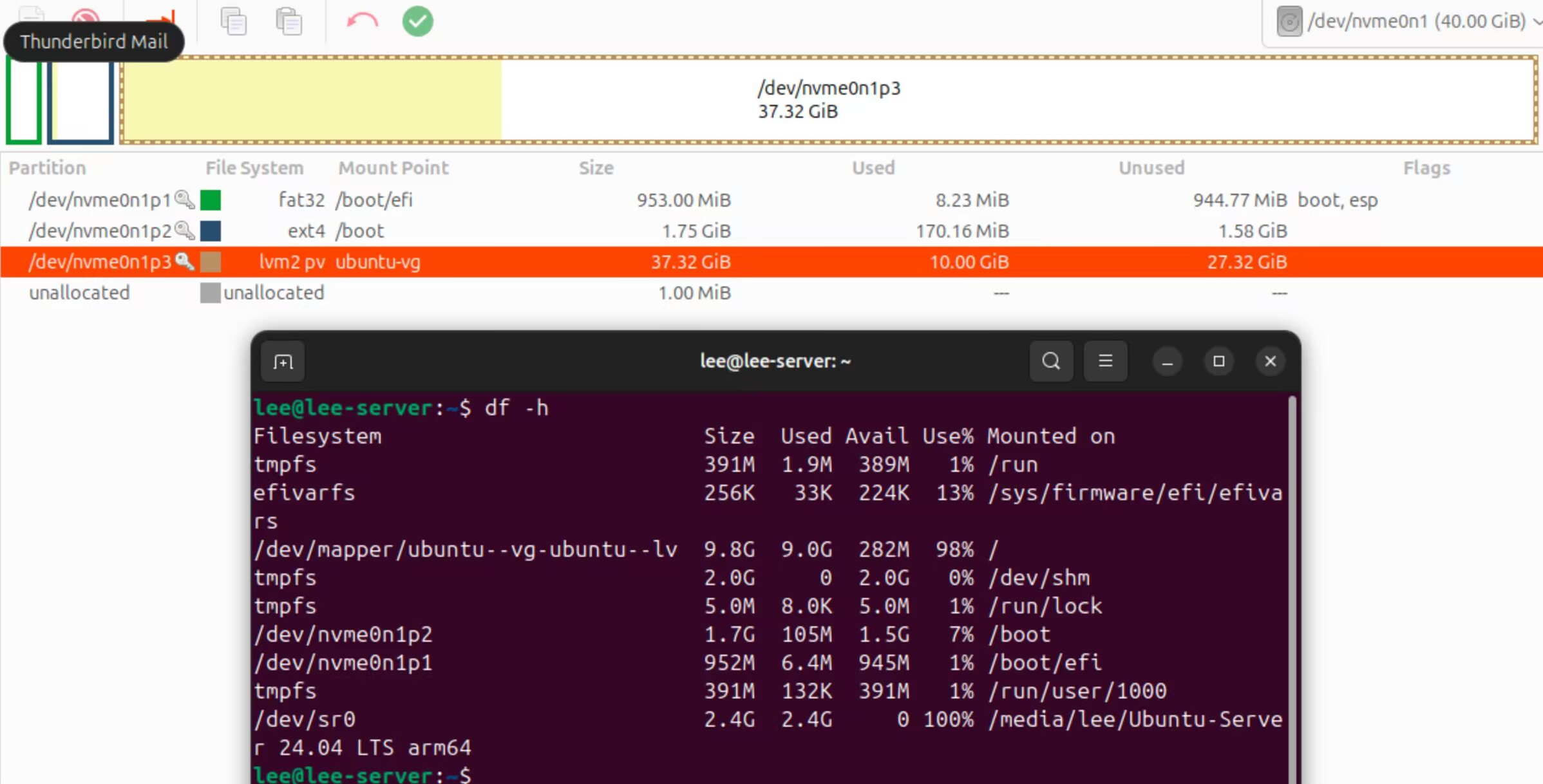
Task: Click the ext4 file system cell
Action: pyautogui.click(x=307, y=231)
